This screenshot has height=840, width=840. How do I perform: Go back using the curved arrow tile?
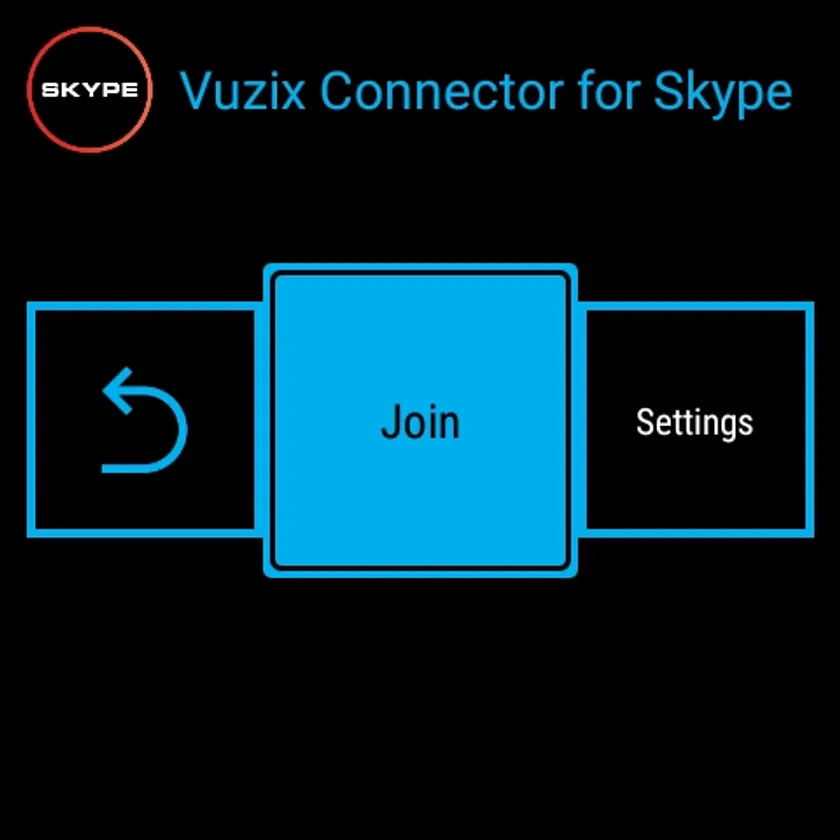pyautogui.click(x=145, y=420)
